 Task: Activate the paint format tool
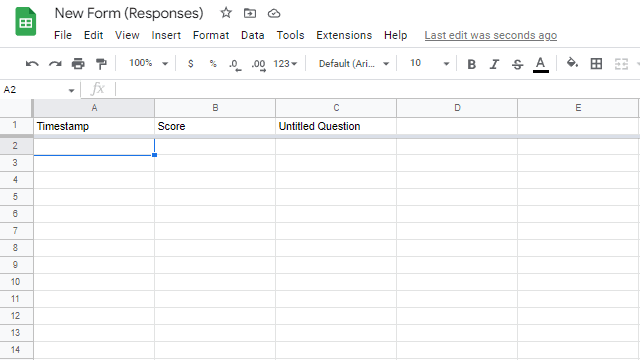[101, 64]
